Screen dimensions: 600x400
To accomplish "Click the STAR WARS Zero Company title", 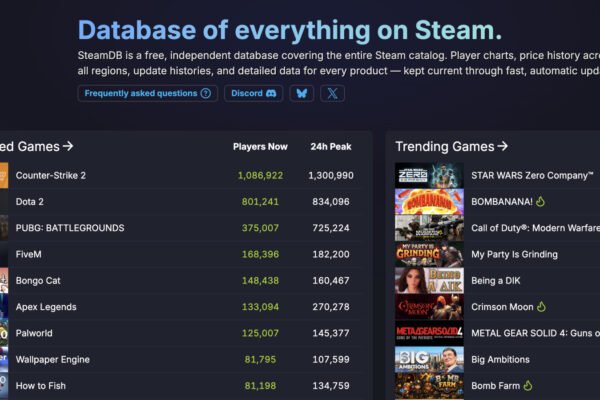I will point(532,175).
